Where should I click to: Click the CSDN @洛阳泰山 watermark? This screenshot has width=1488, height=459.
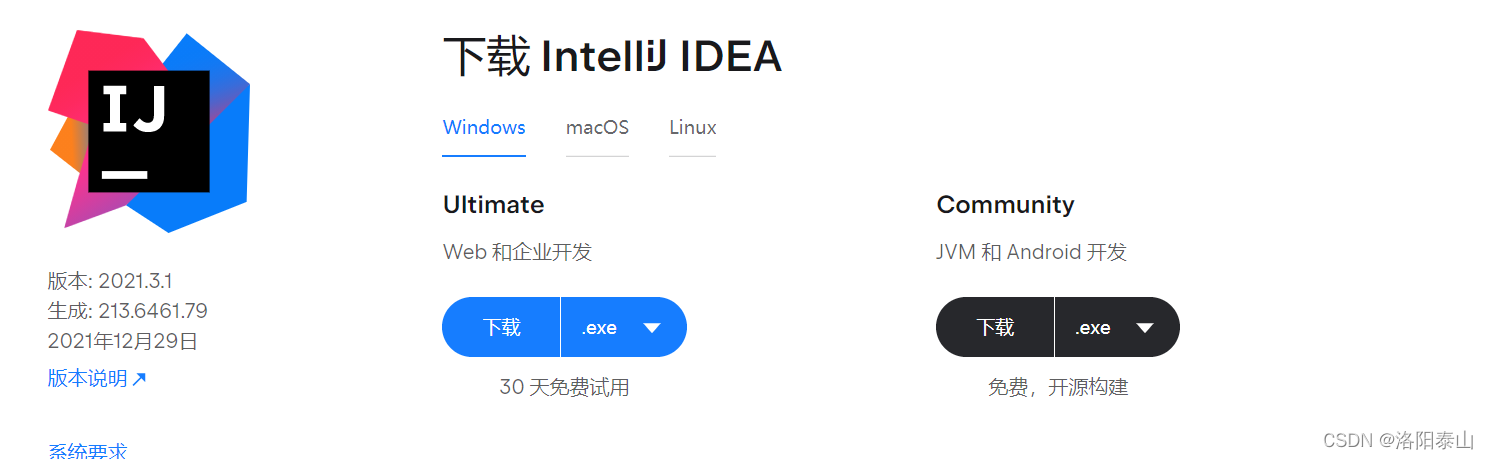(x=1398, y=440)
